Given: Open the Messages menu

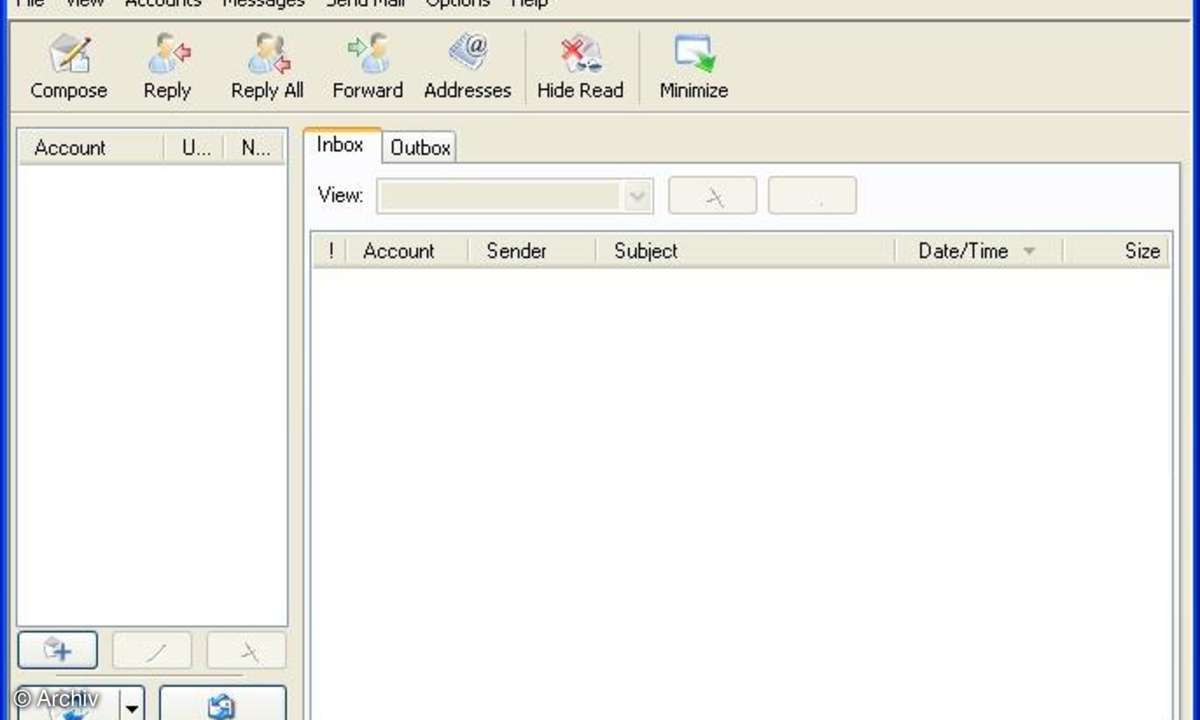Looking at the screenshot, I should pyautogui.click(x=263, y=3).
